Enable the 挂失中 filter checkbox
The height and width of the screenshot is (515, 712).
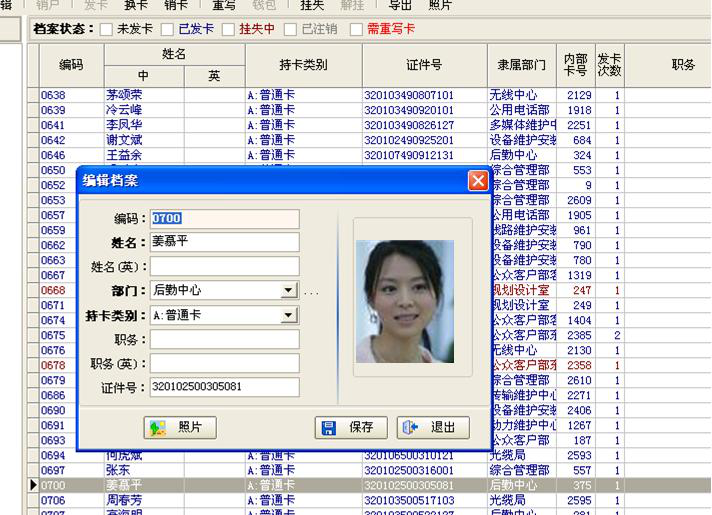229,29
